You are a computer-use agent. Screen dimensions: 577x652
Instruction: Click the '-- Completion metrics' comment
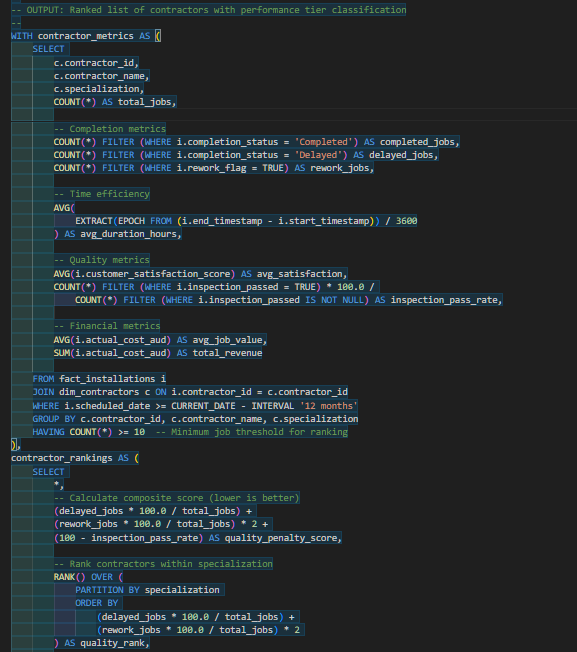110,129
